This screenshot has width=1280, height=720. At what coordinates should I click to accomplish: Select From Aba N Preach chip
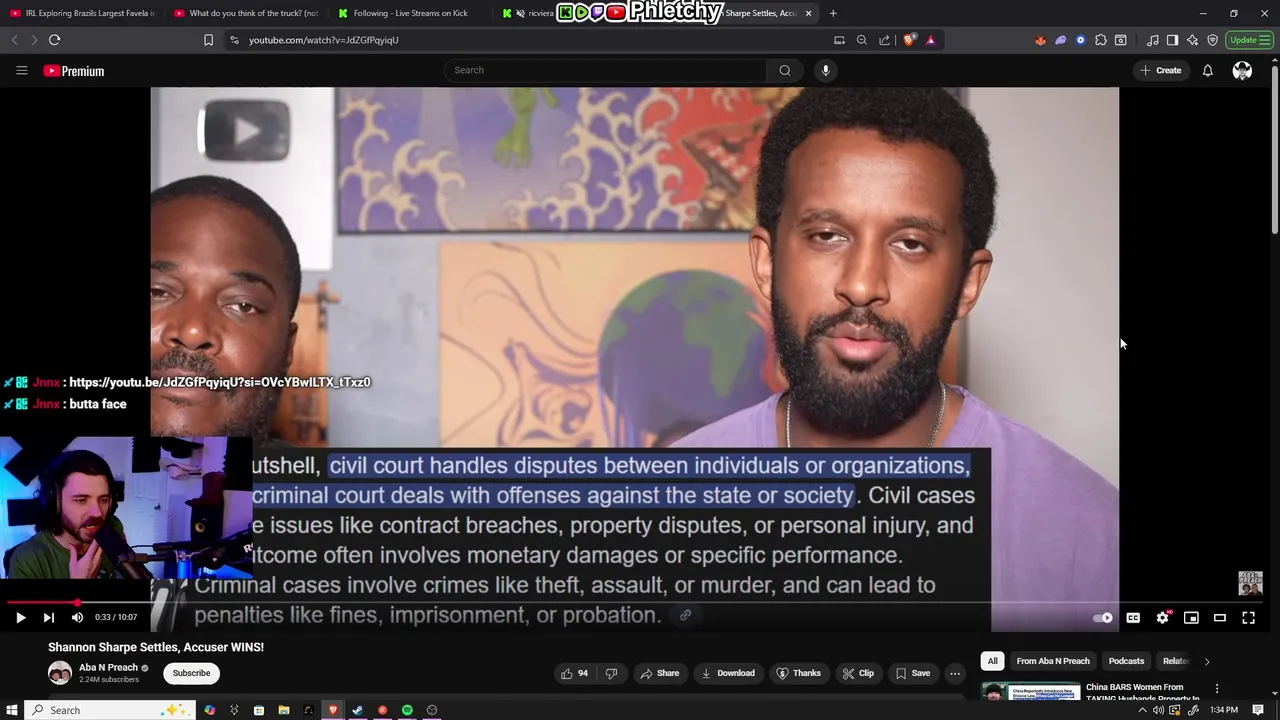click(1053, 661)
